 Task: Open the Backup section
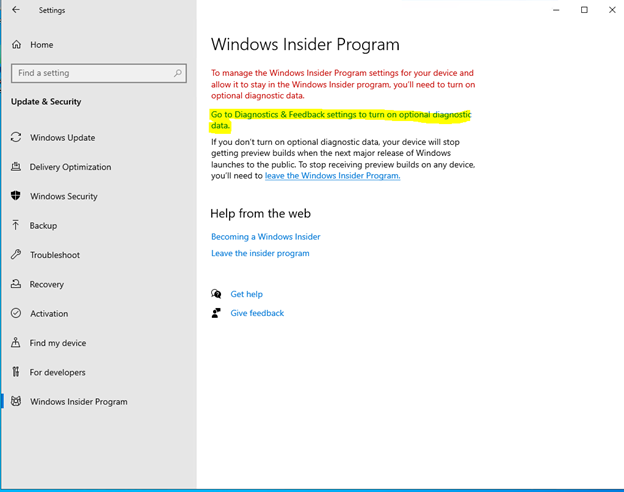click(x=43, y=226)
